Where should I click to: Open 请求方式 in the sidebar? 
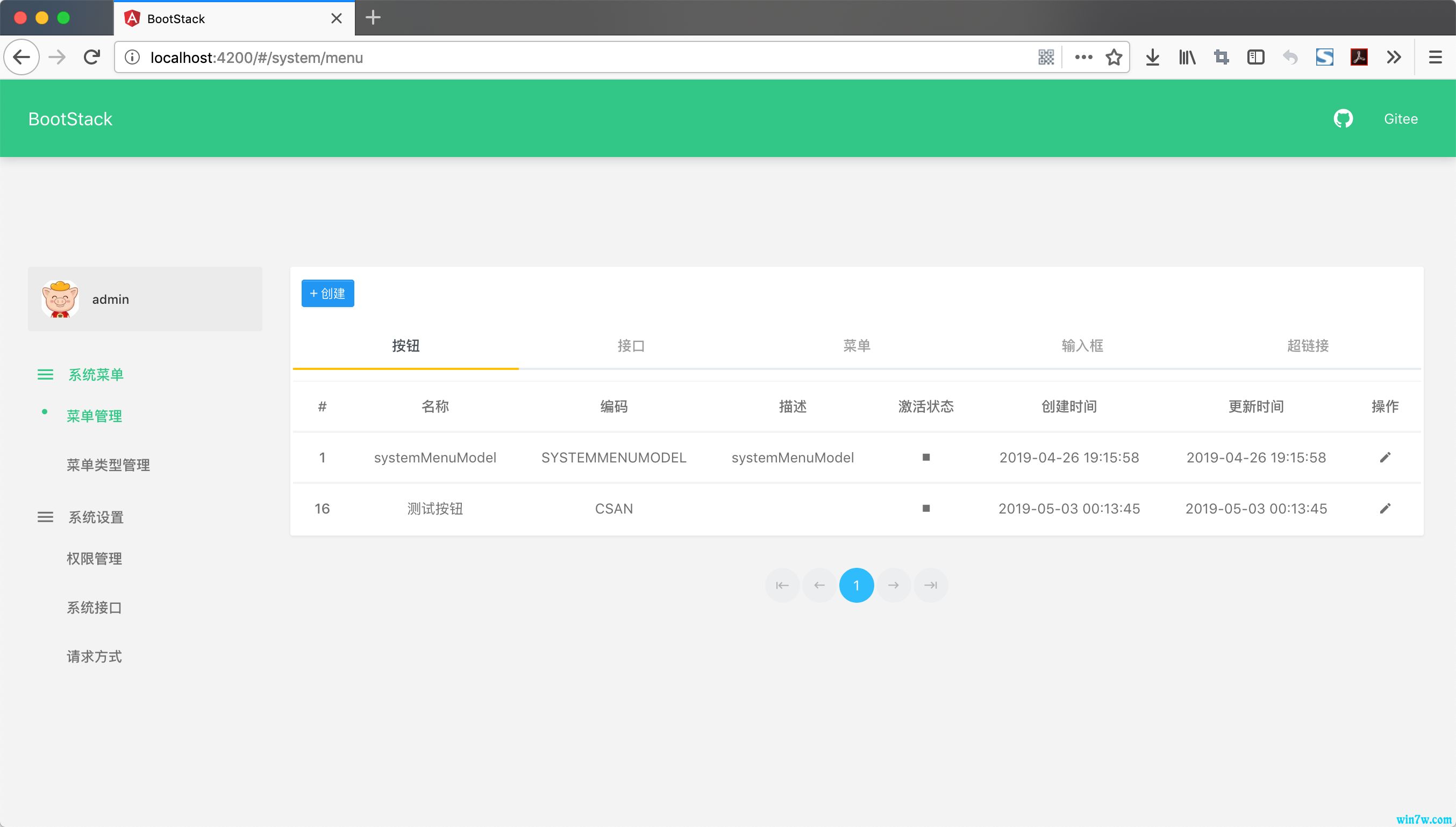94,657
